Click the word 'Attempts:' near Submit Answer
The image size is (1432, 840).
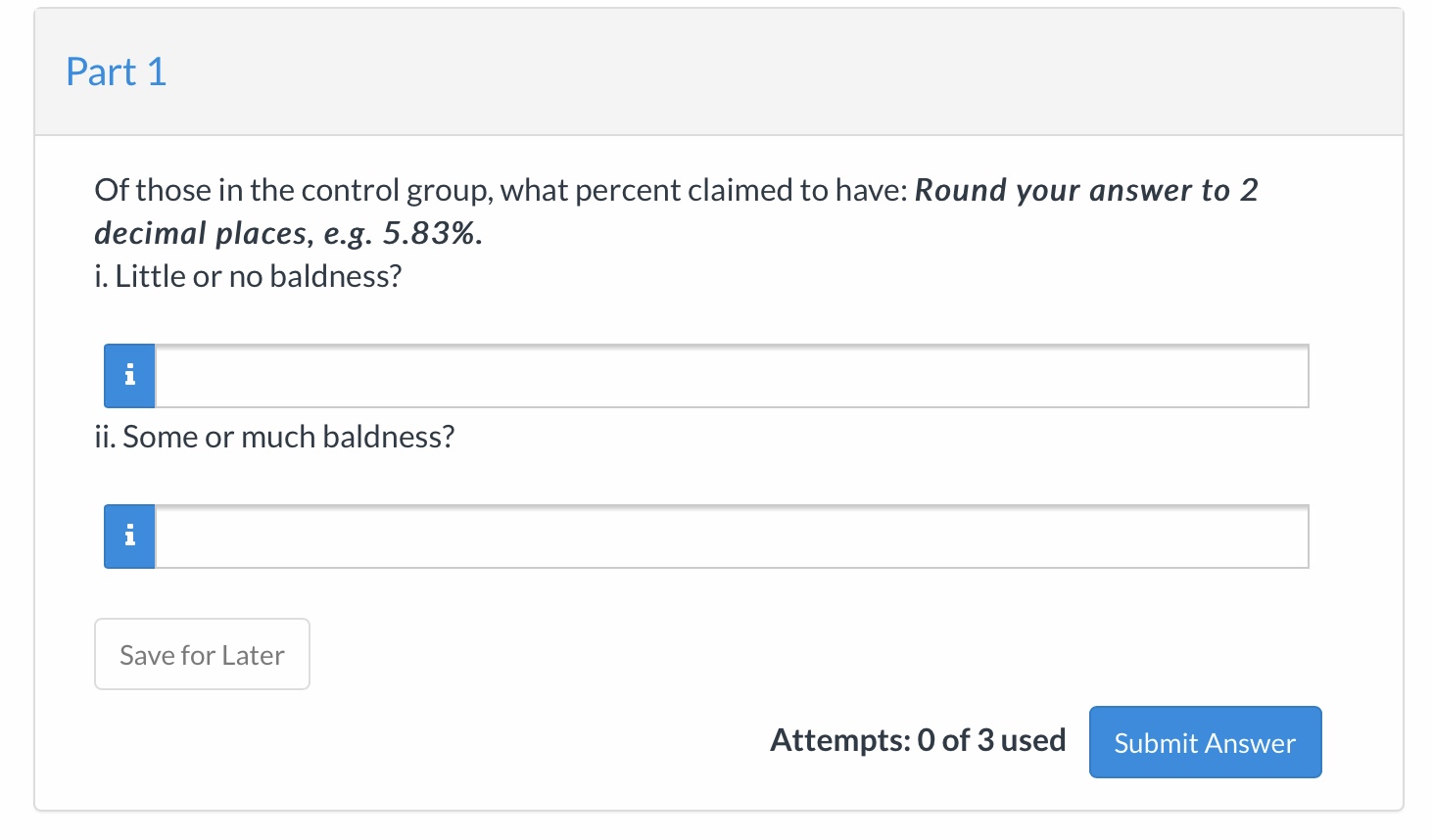click(x=839, y=740)
